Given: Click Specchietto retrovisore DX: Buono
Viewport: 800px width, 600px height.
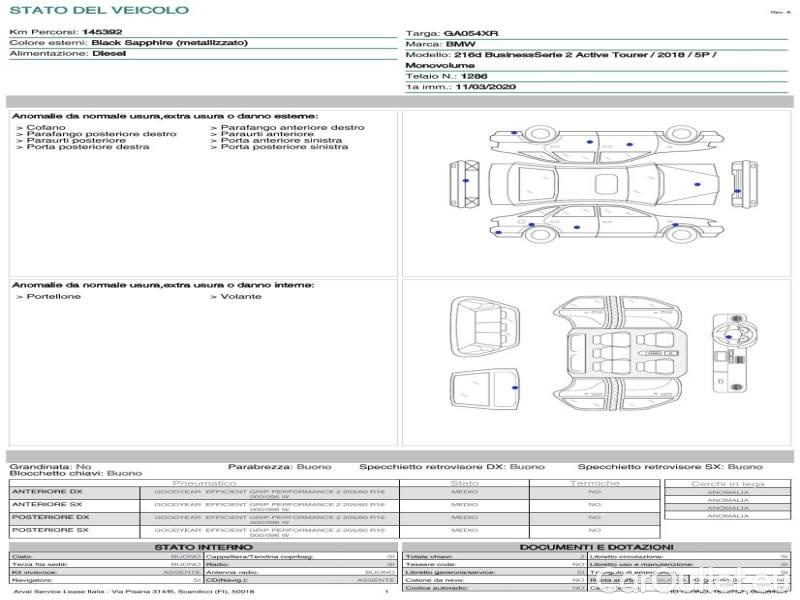Looking at the screenshot, I should pyautogui.click(x=452, y=466).
